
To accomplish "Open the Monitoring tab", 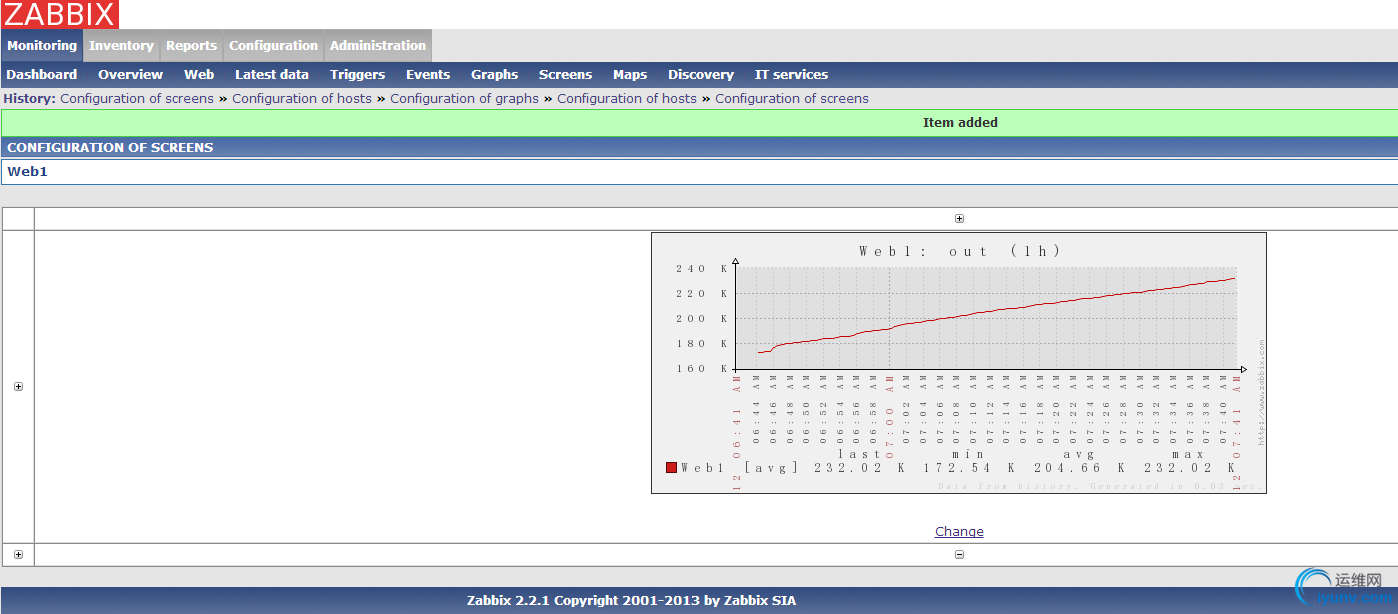I will pos(42,46).
